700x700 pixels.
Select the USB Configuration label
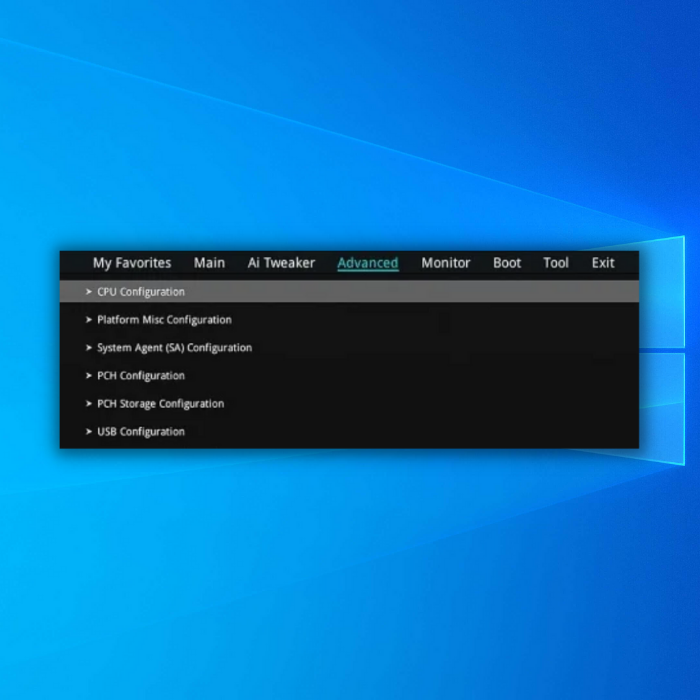coord(141,432)
